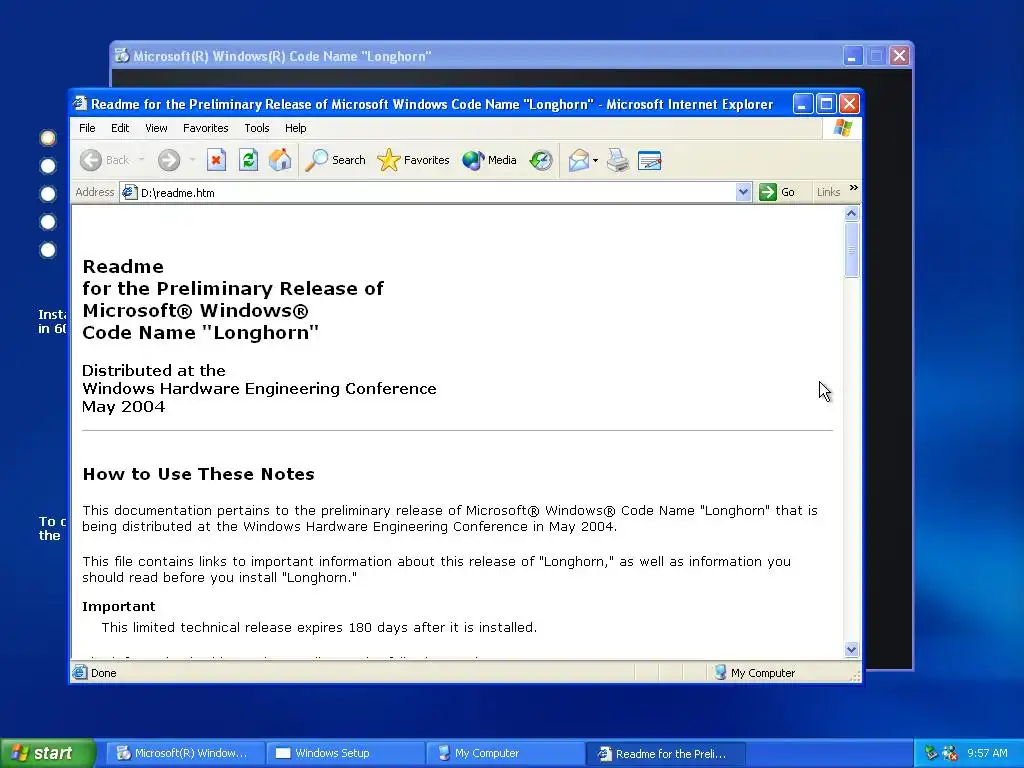Click the Back arrow icon in Internet Explorer
Viewport: 1024px width, 768px height.
pos(91,160)
